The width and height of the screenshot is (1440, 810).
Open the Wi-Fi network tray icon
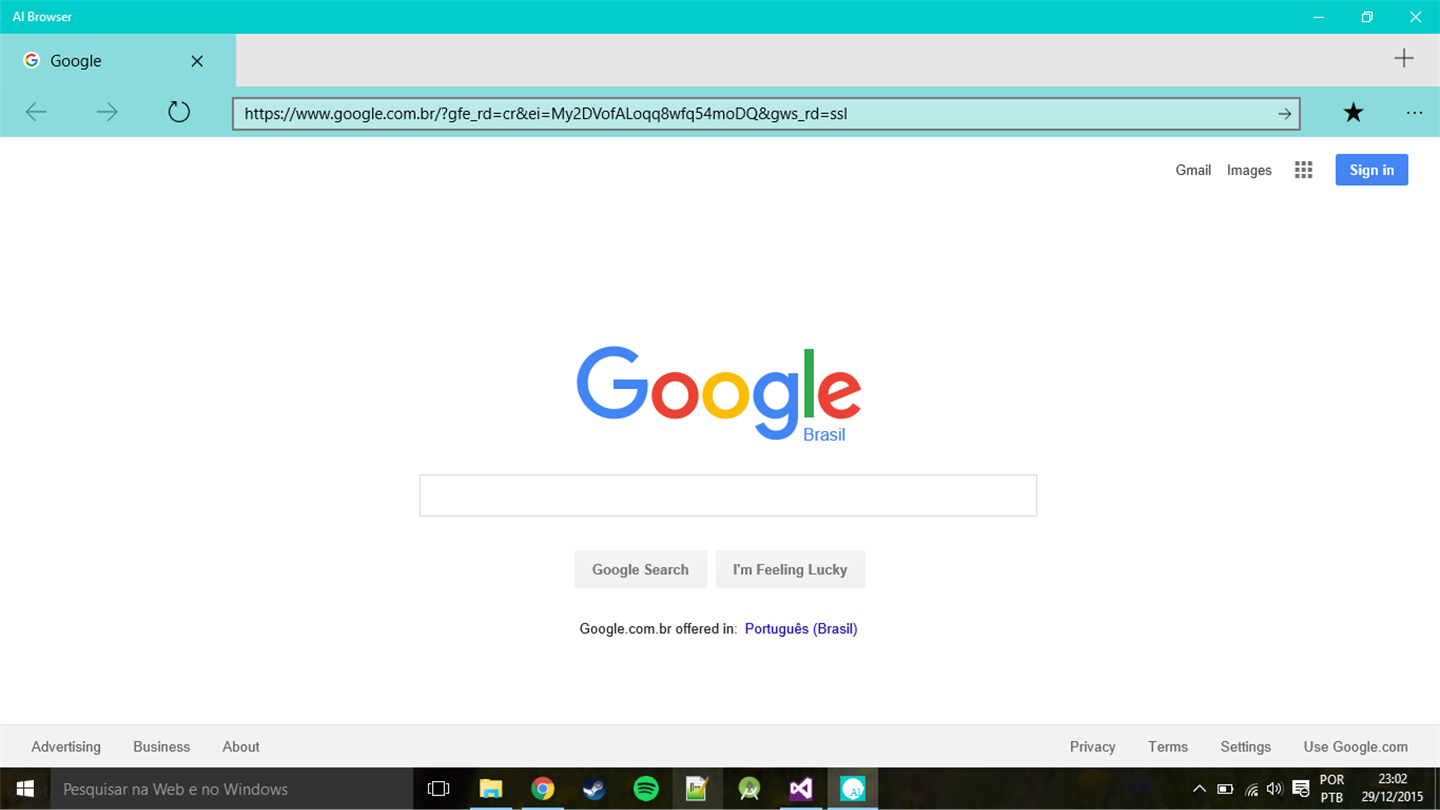tap(1251, 789)
